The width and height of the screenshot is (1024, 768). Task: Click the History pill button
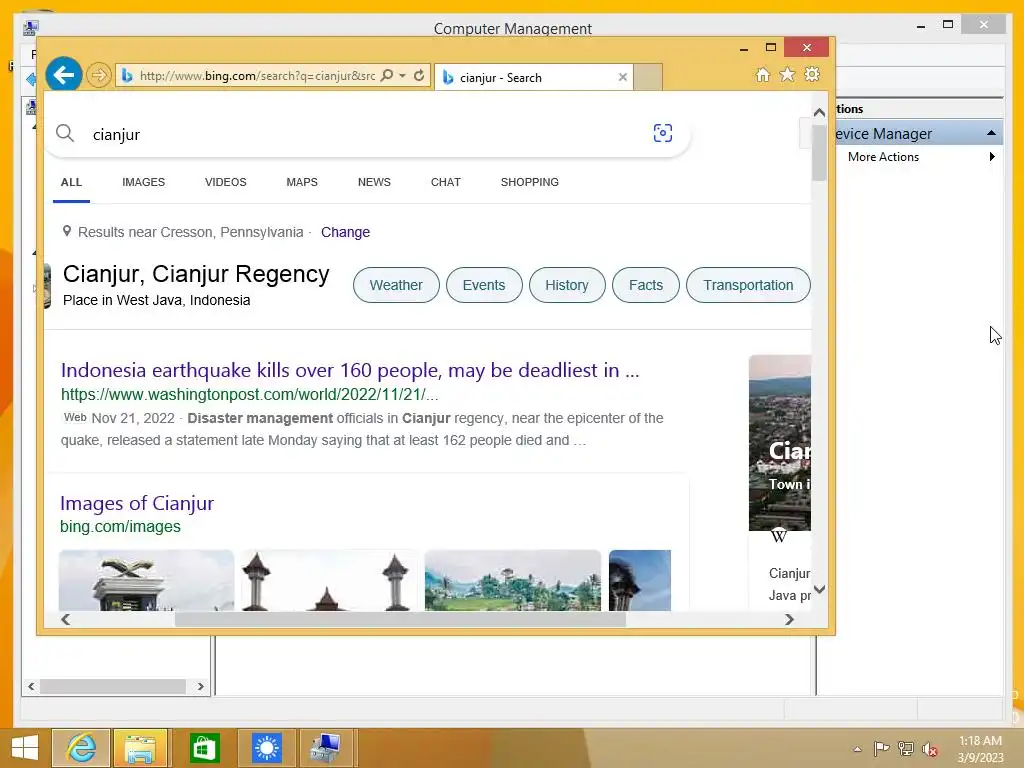[x=567, y=285]
